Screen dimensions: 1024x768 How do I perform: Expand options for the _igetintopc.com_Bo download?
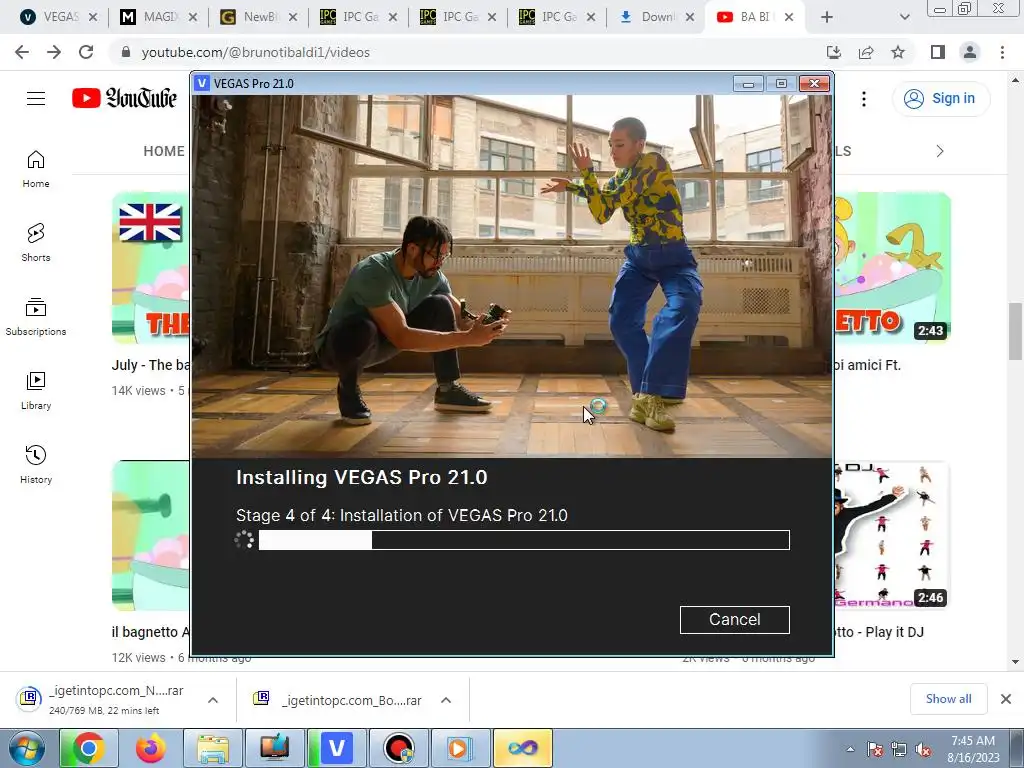pyautogui.click(x=446, y=700)
